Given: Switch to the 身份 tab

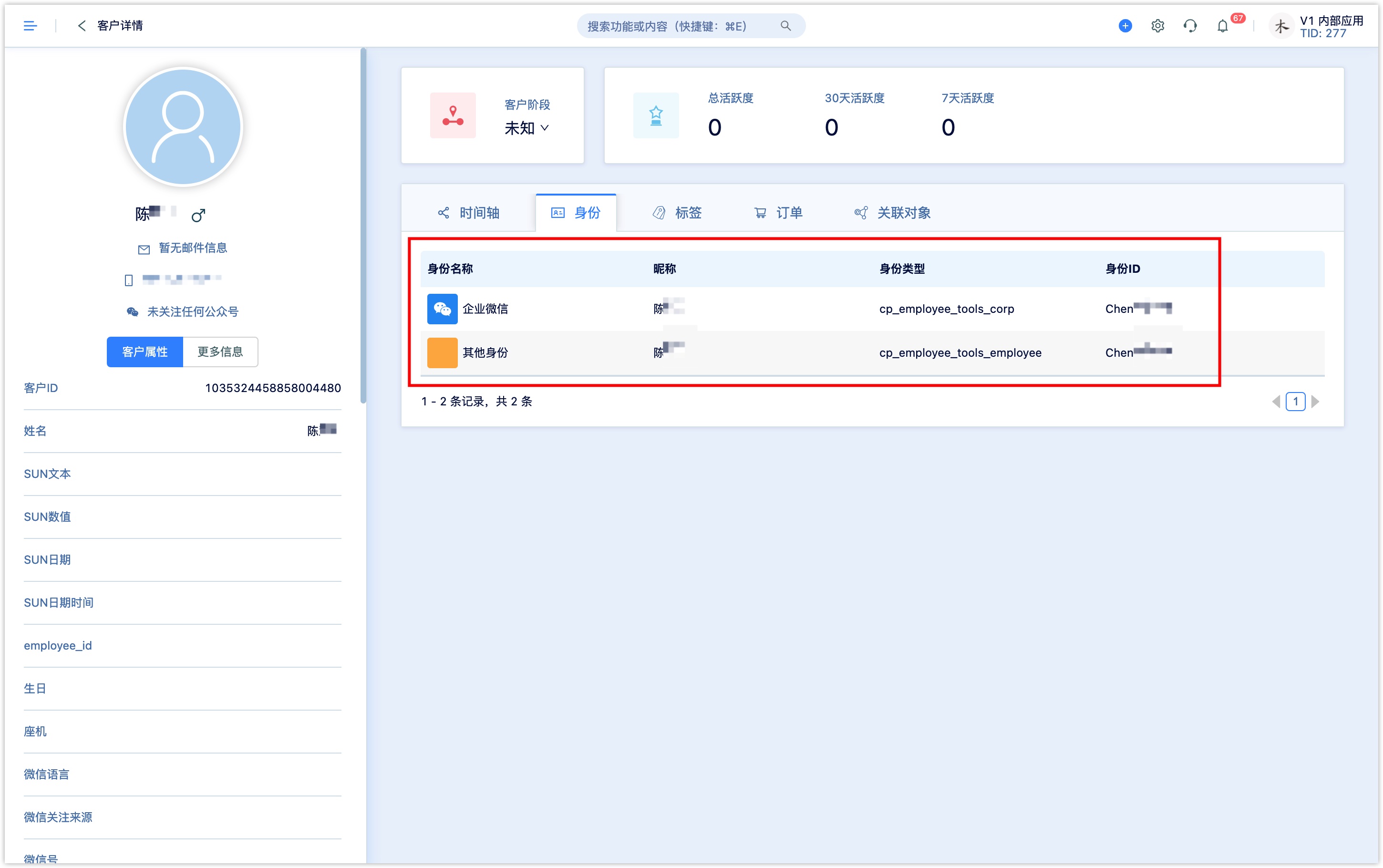Looking at the screenshot, I should [576, 213].
